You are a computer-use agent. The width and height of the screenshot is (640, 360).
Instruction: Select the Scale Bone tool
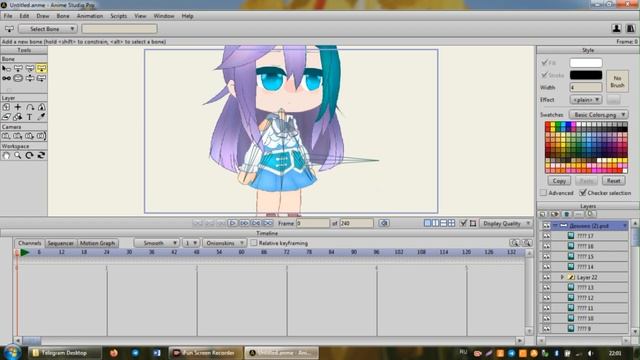click(30, 68)
